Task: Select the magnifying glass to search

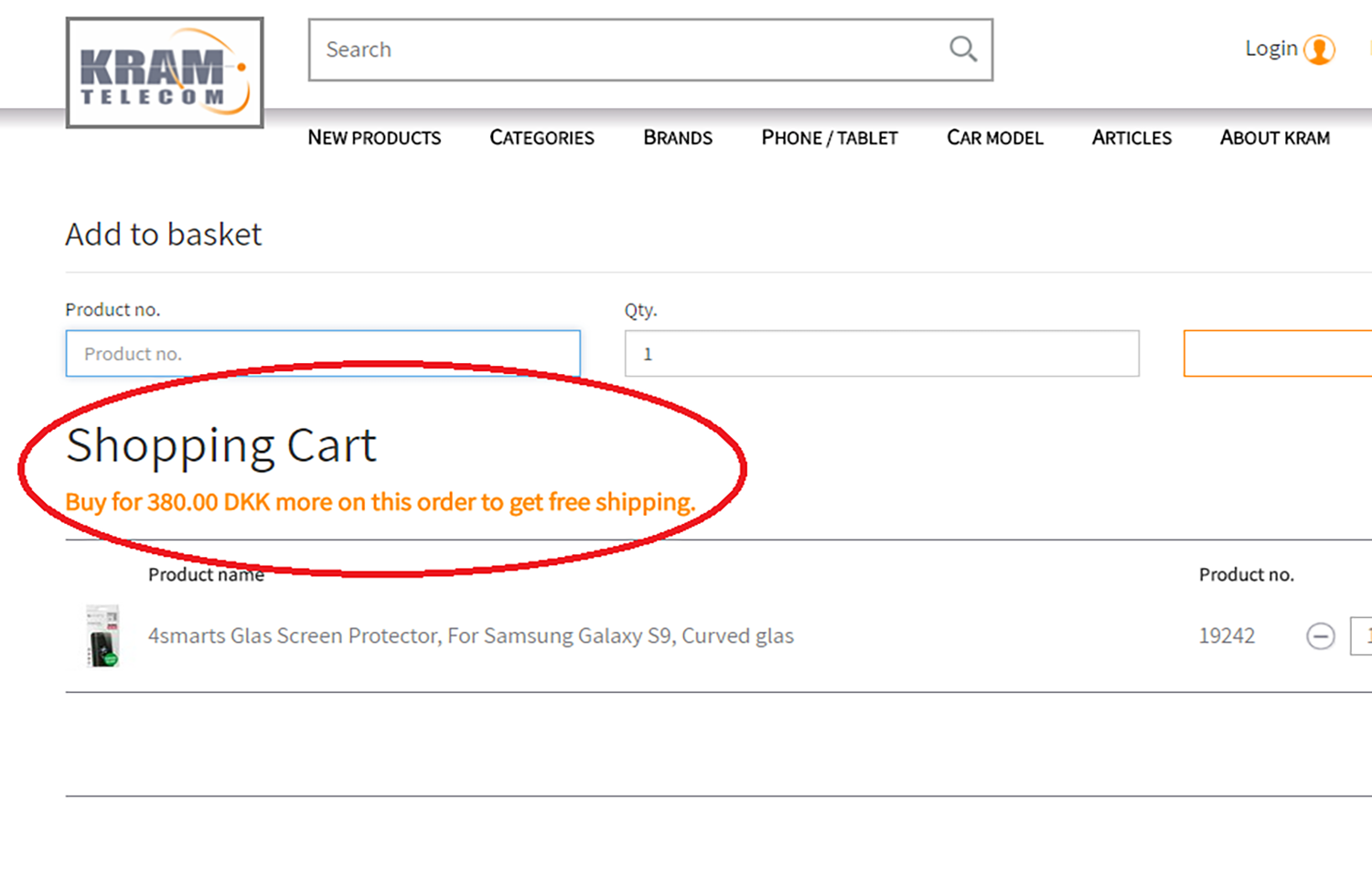Action: tap(962, 49)
